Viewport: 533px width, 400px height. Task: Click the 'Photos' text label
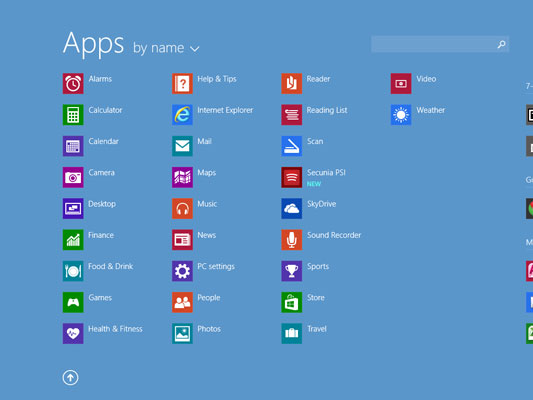coord(209,329)
